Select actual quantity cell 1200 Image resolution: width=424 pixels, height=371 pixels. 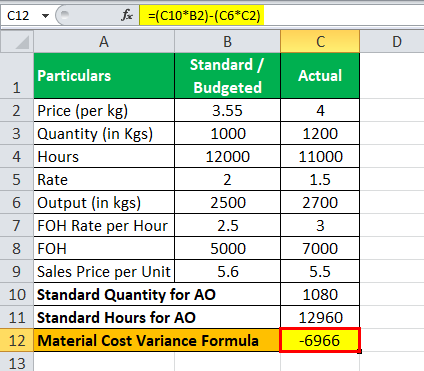point(320,133)
